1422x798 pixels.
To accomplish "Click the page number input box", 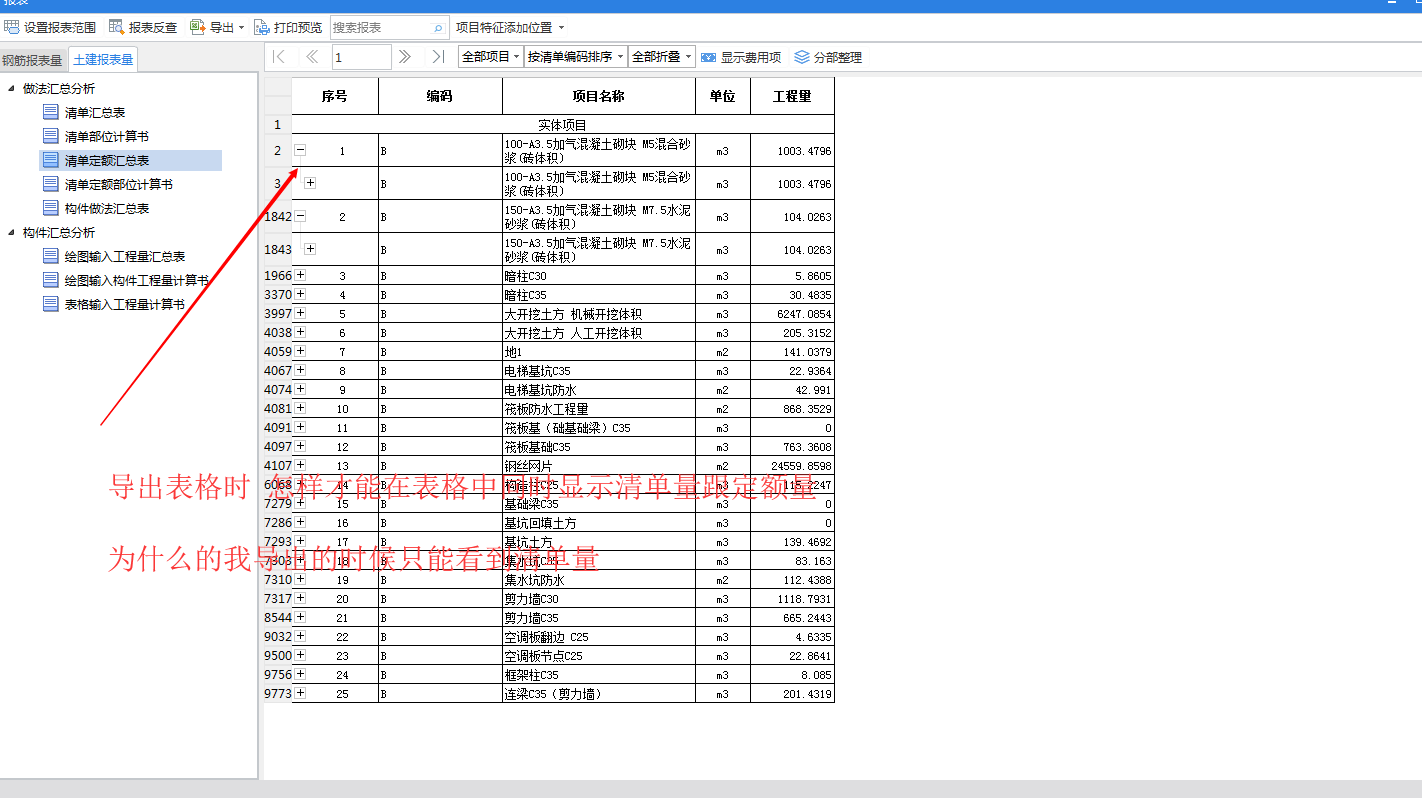I will tap(361, 57).
